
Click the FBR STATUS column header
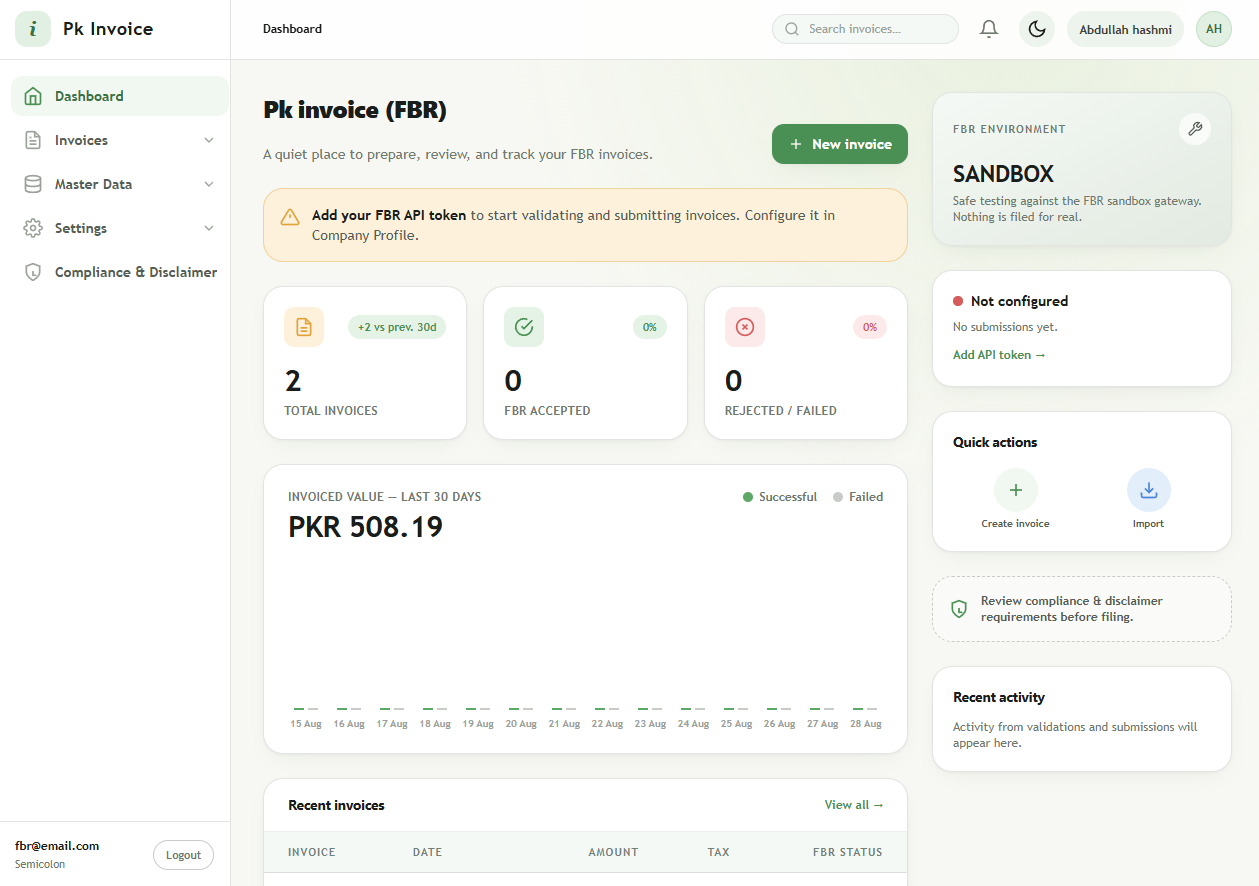pos(848,852)
